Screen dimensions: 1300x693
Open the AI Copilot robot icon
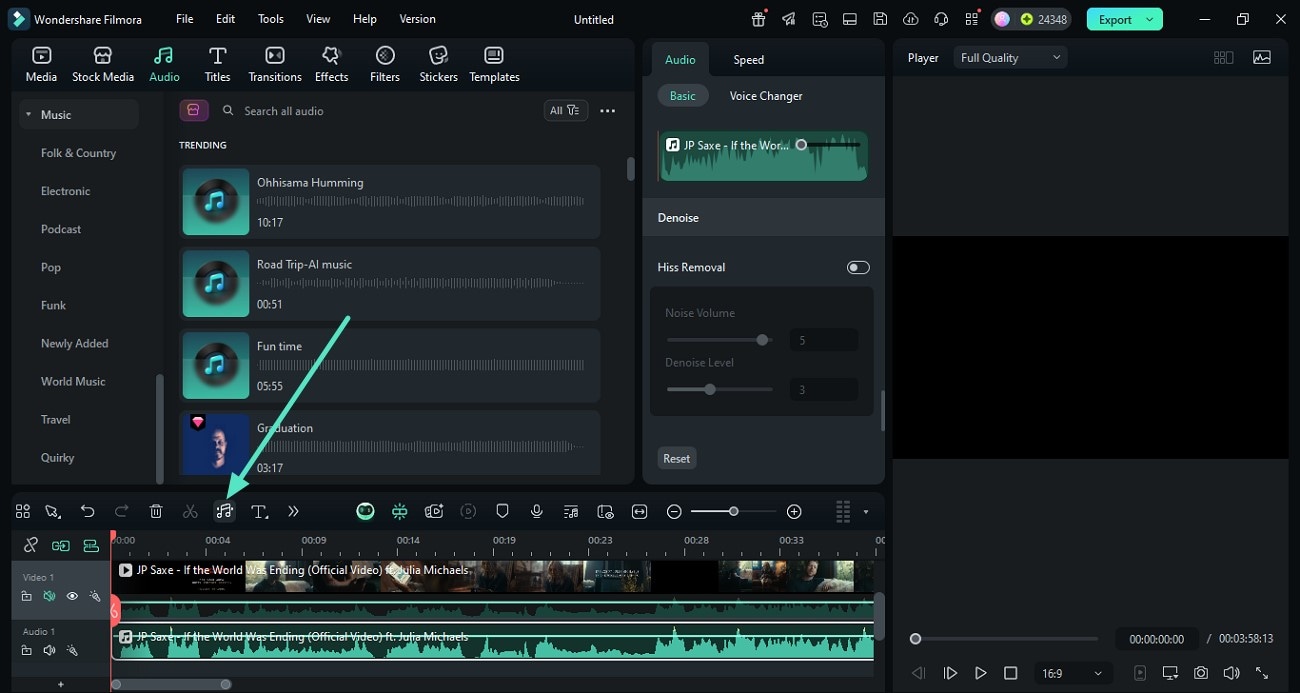pos(365,511)
